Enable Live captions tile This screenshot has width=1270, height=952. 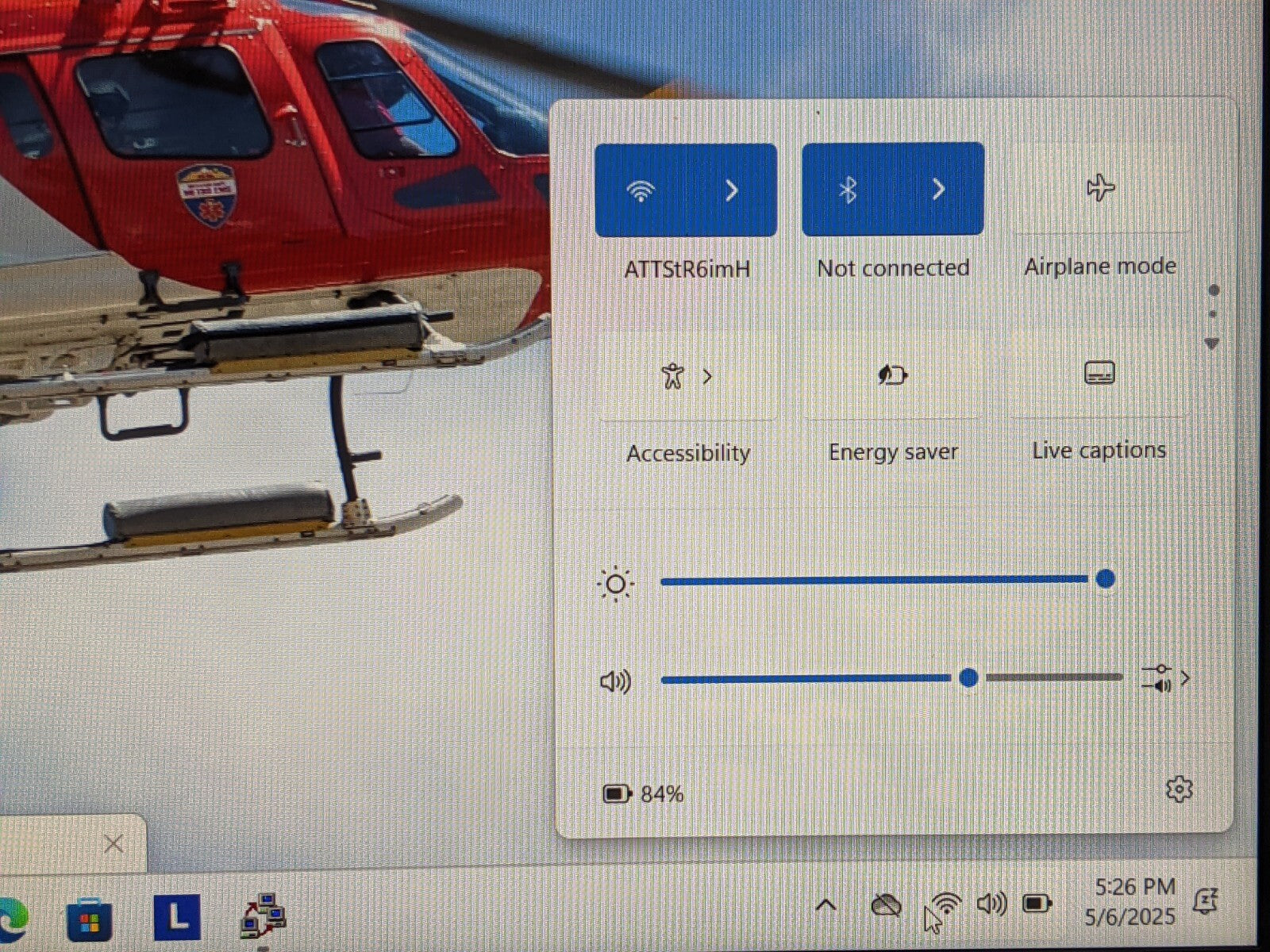click(1099, 373)
